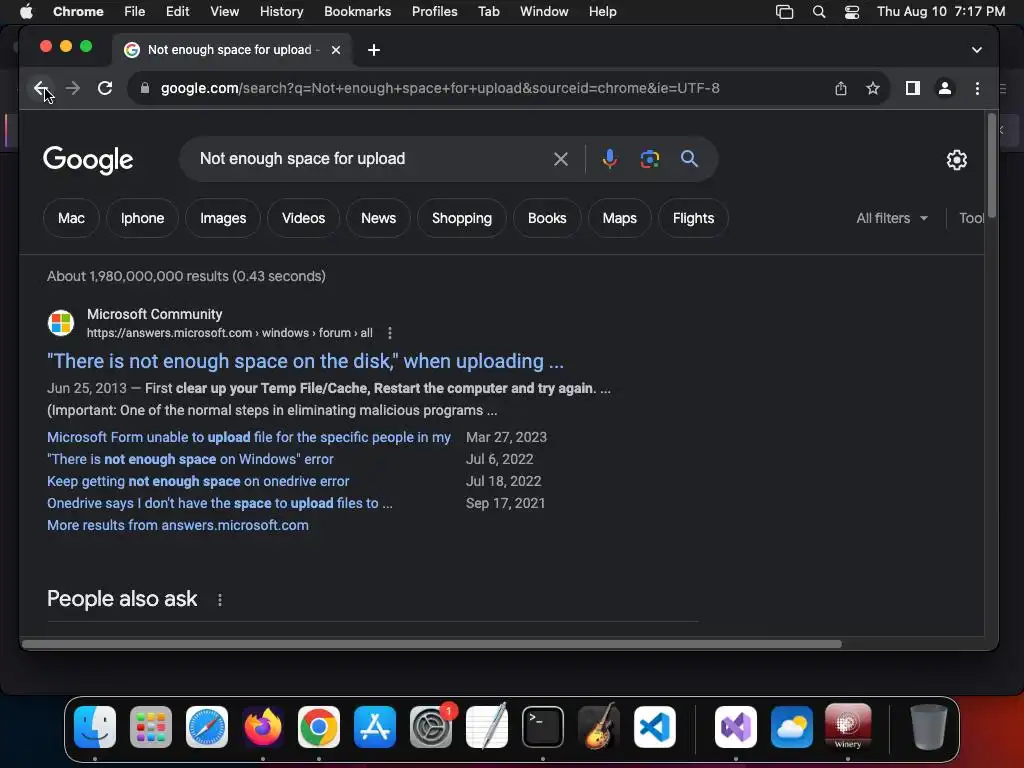Click the Chrome address bar URL

click(440, 88)
